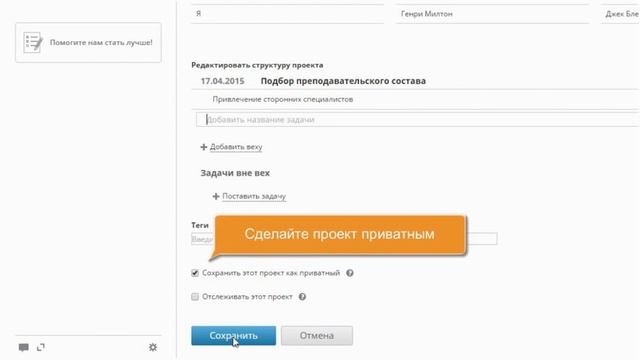Save the project with Сохранить button
The width and height of the screenshot is (640, 360).
233,336
